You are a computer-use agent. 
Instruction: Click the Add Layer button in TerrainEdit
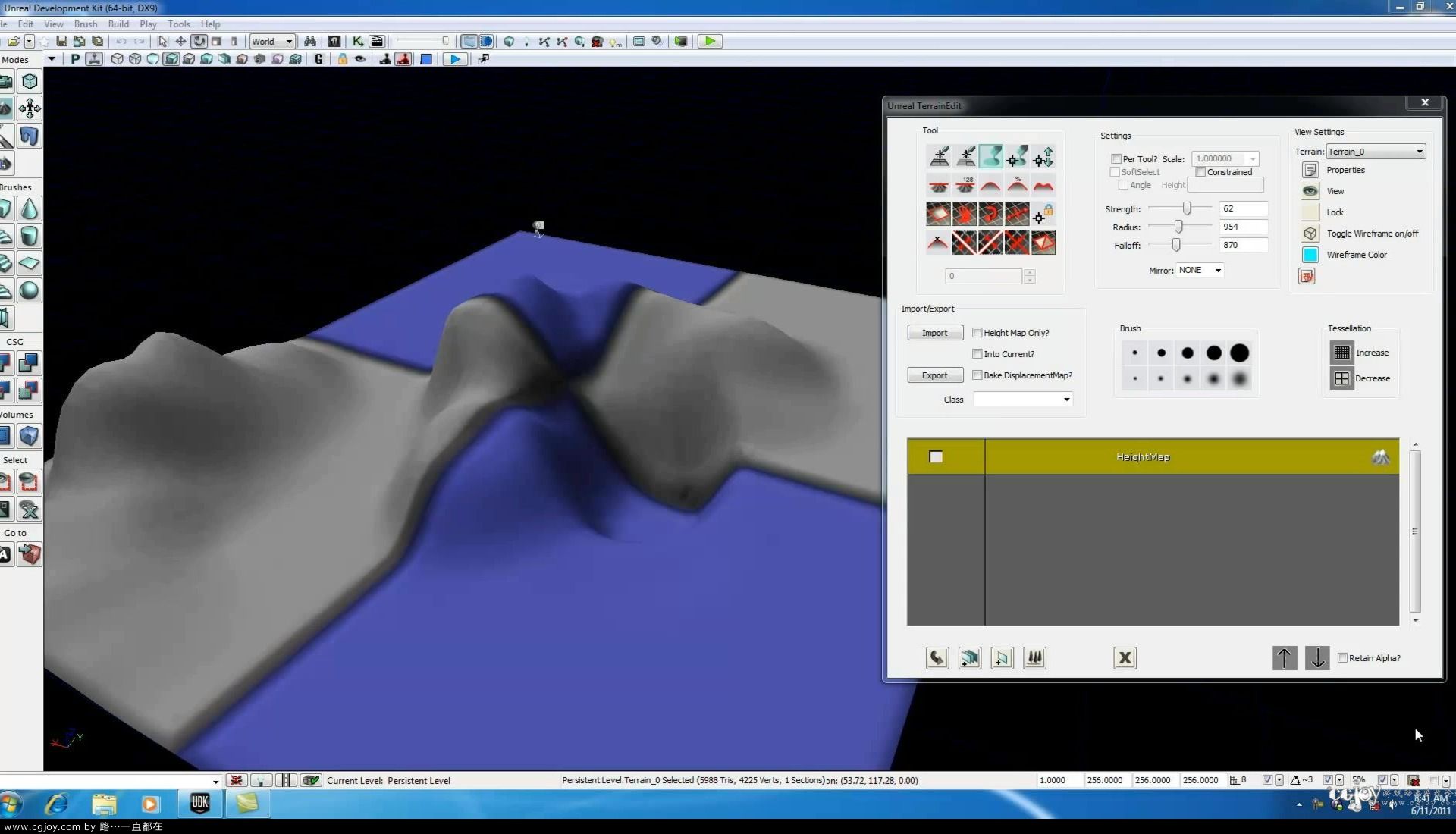(968, 657)
